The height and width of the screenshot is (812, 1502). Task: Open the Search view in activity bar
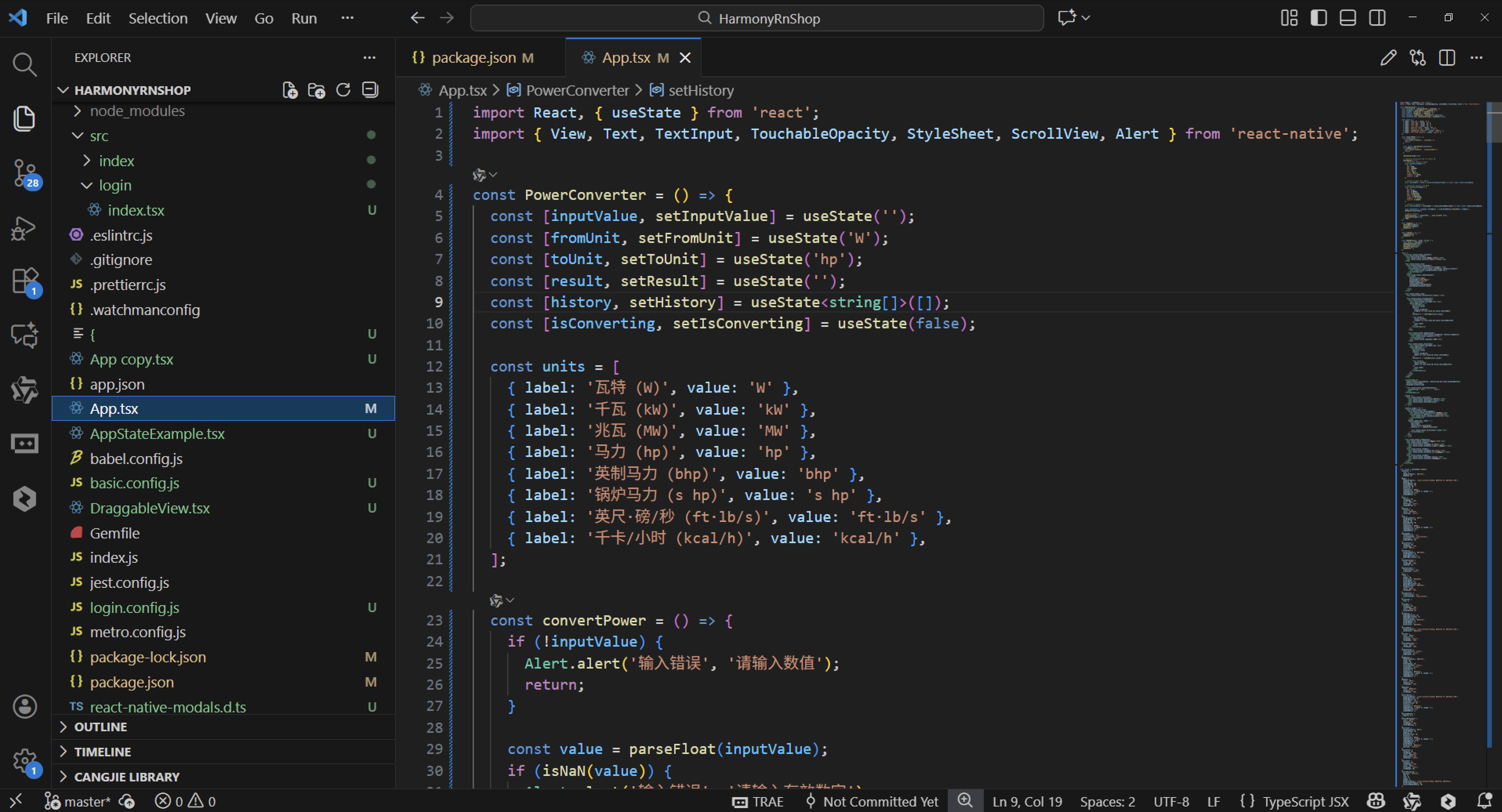click(24, 64)
